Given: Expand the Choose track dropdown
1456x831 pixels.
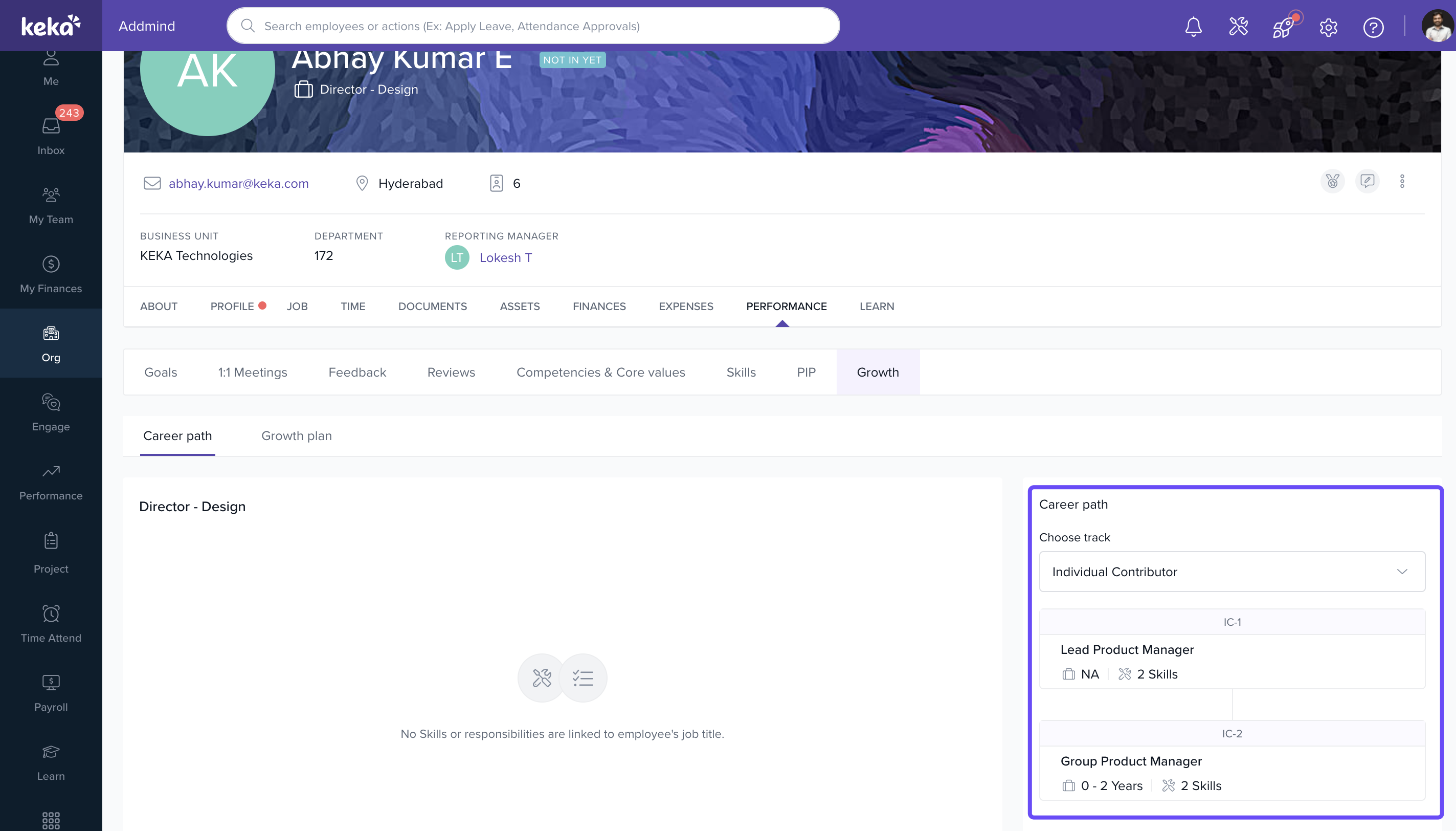Looking at the screenshot, I should tap(1231, 571).
